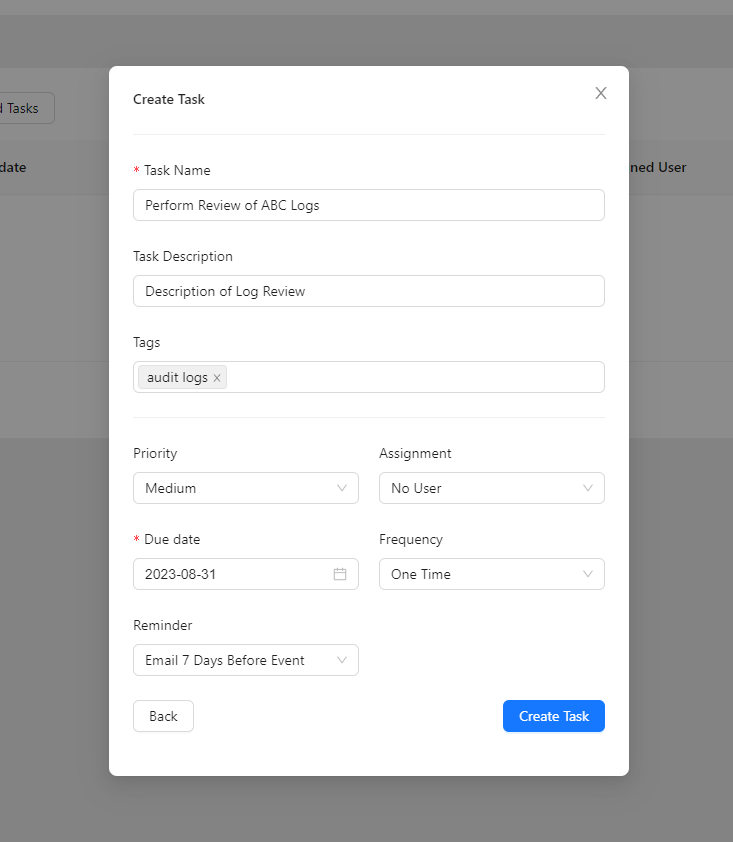Remove the "audit logs" tag
Screen dimensions: 733x842
tap(217, 378)
